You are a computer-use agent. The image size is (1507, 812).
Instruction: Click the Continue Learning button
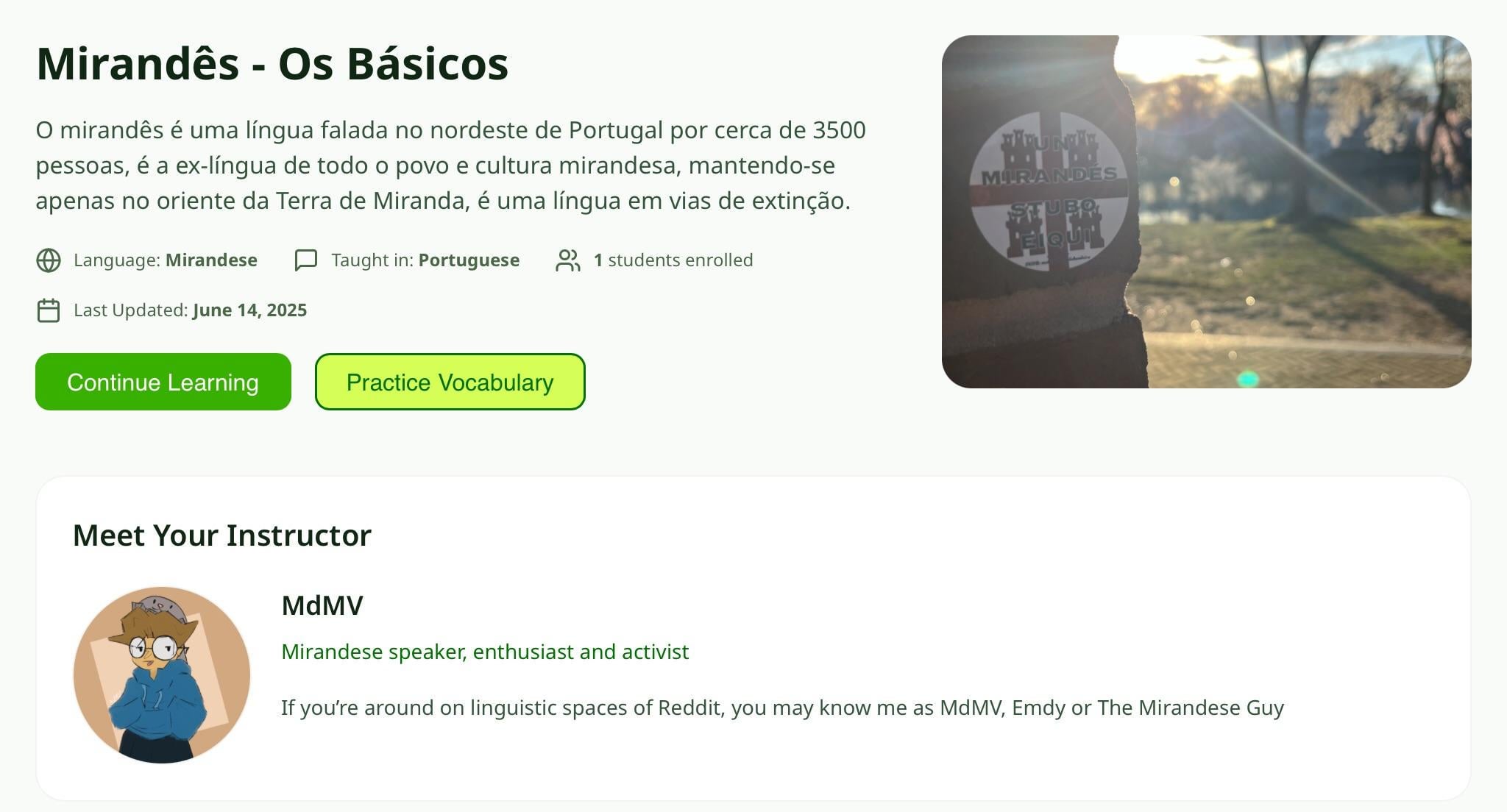click(163, 382)
